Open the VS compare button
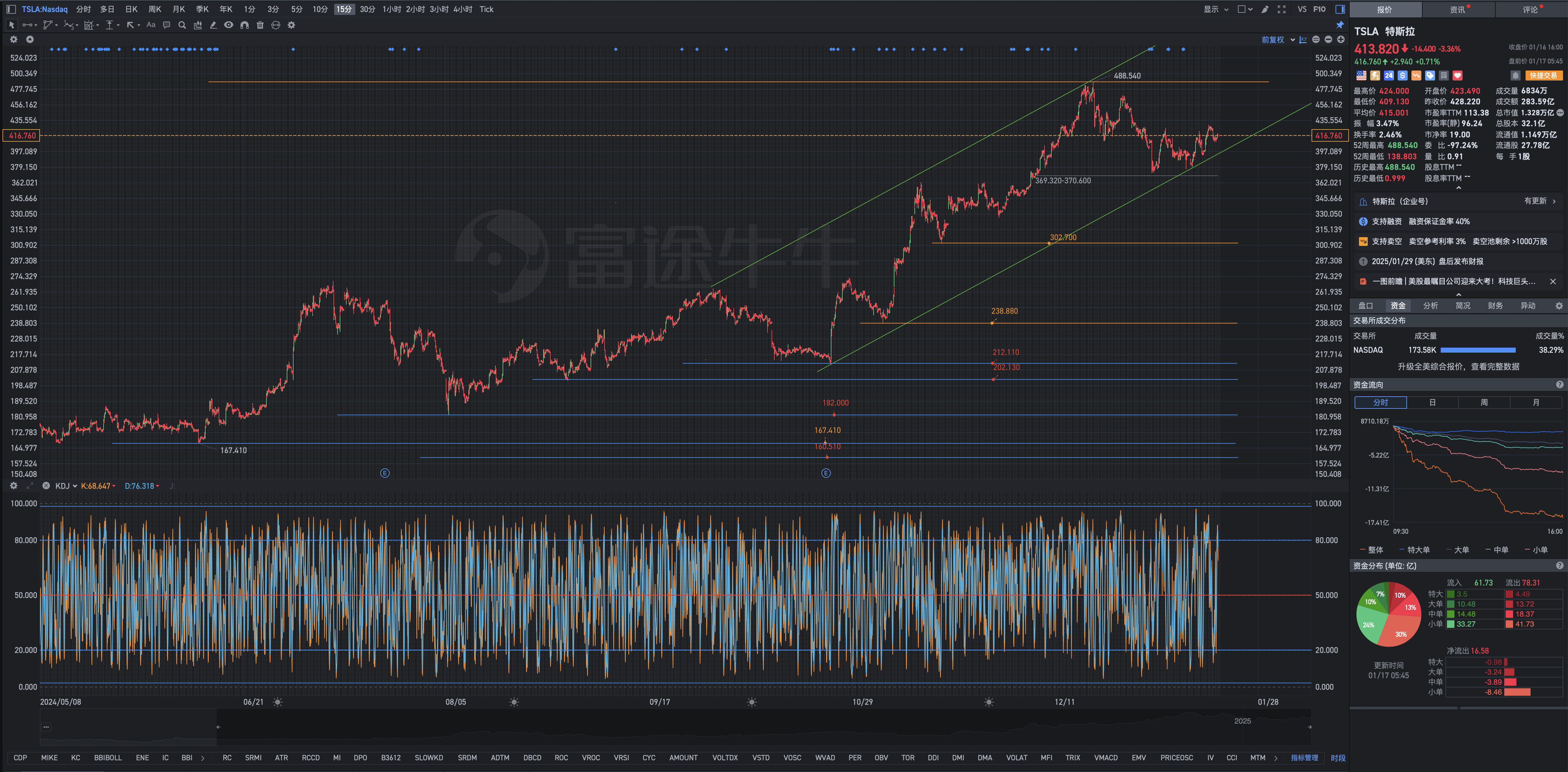 (x=1301, y=9)
